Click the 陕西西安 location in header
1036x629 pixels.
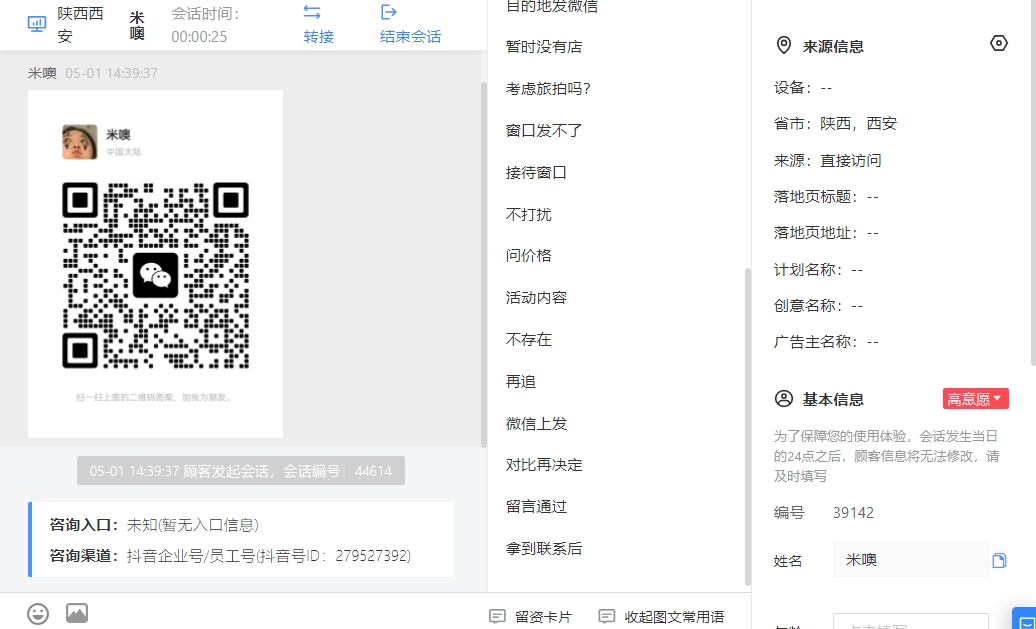(80, 25)
